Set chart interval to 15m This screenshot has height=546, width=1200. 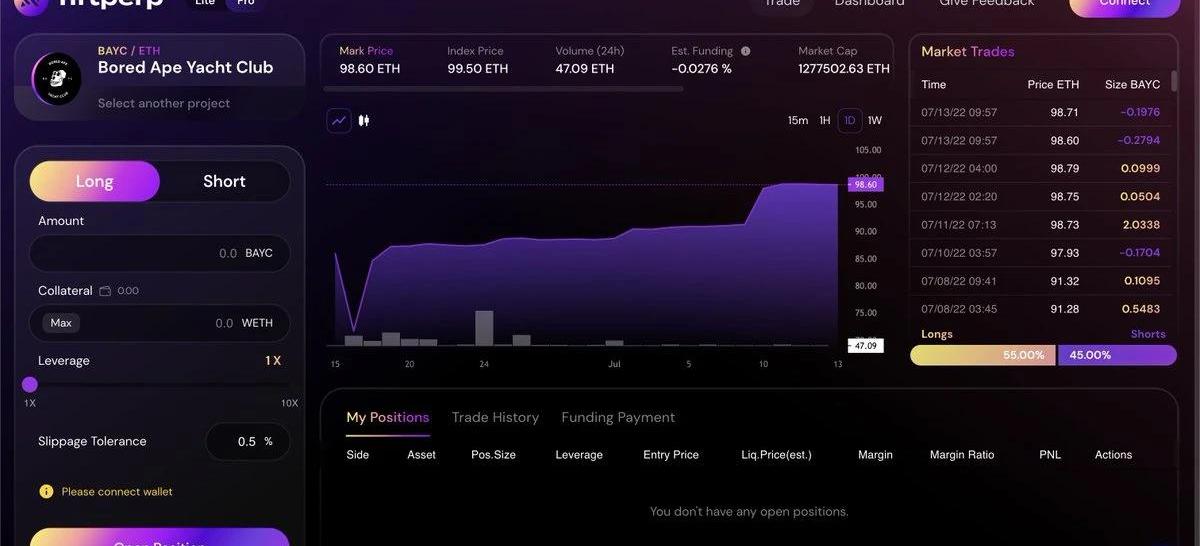click(x=798, y=121)
